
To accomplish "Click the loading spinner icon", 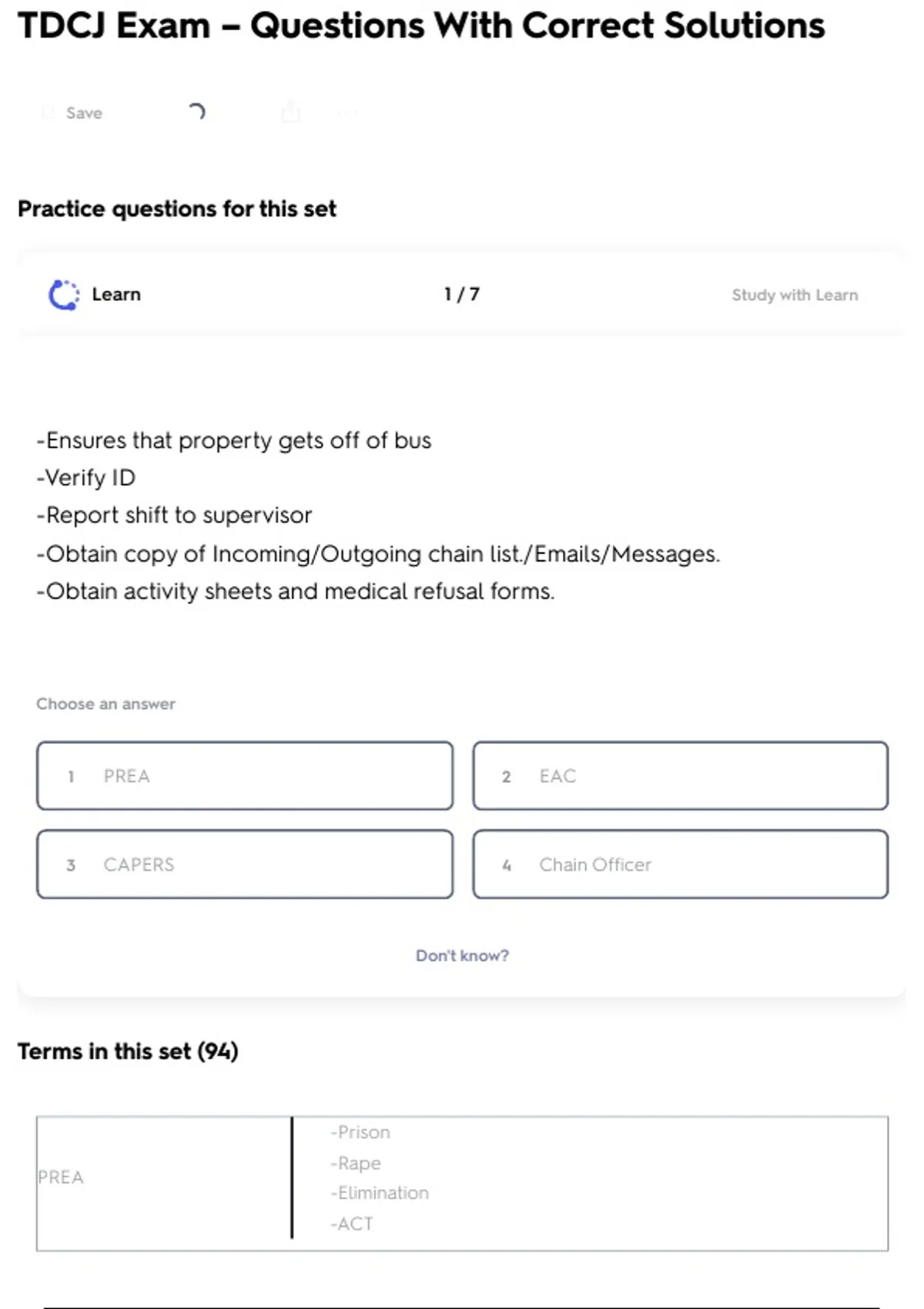I will (x=196, y=112).
